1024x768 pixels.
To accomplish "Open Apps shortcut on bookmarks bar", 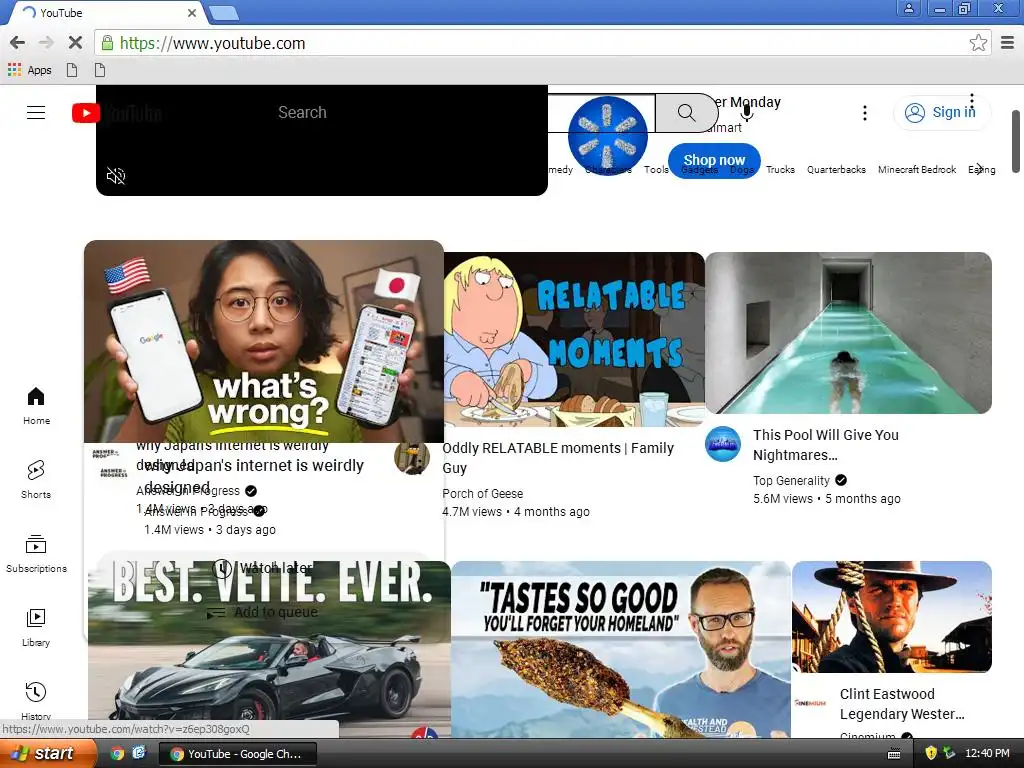I will (29, 70).
